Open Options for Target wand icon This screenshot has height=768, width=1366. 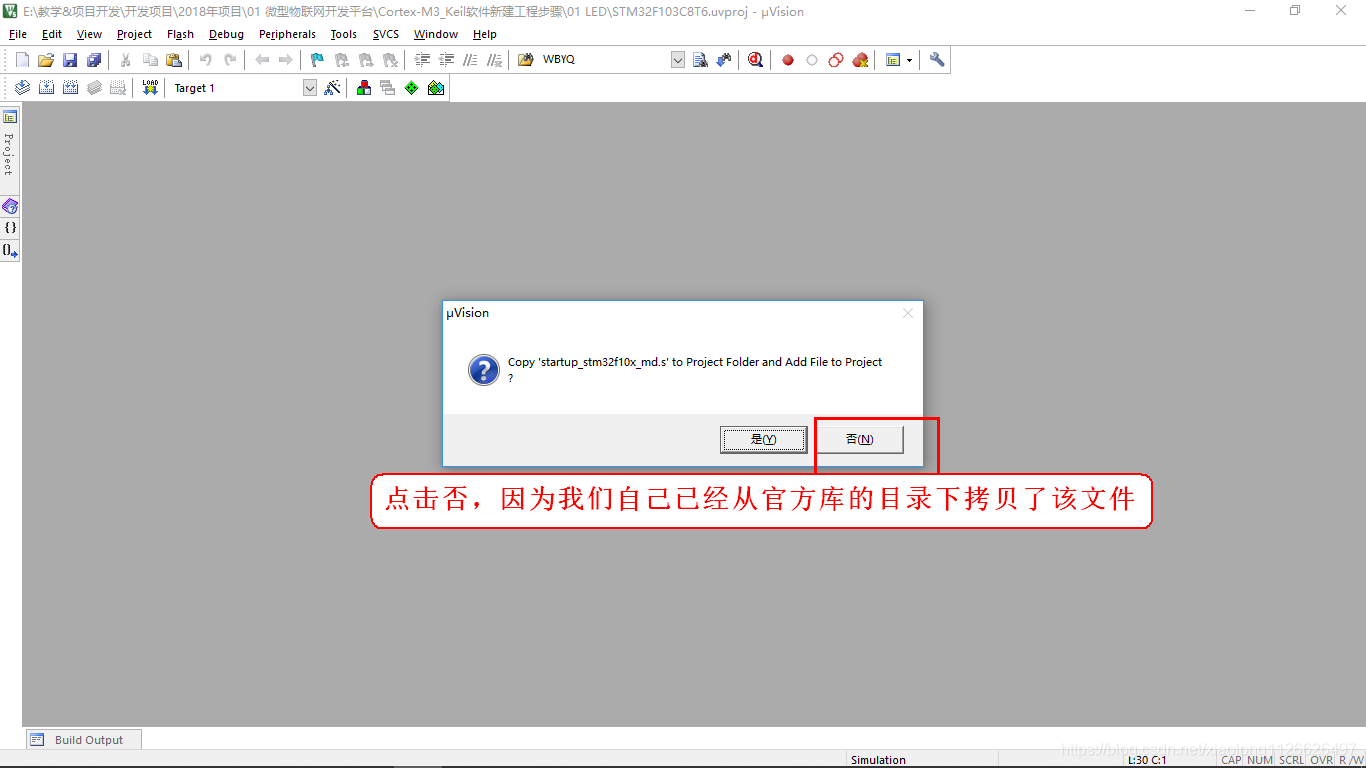click(333, 88)
